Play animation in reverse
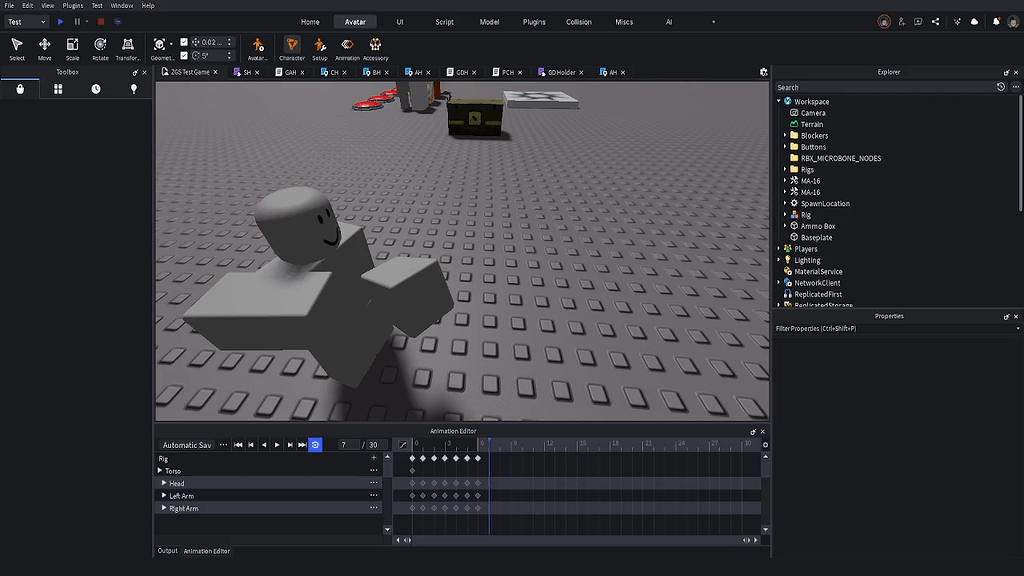 (264, 445)
